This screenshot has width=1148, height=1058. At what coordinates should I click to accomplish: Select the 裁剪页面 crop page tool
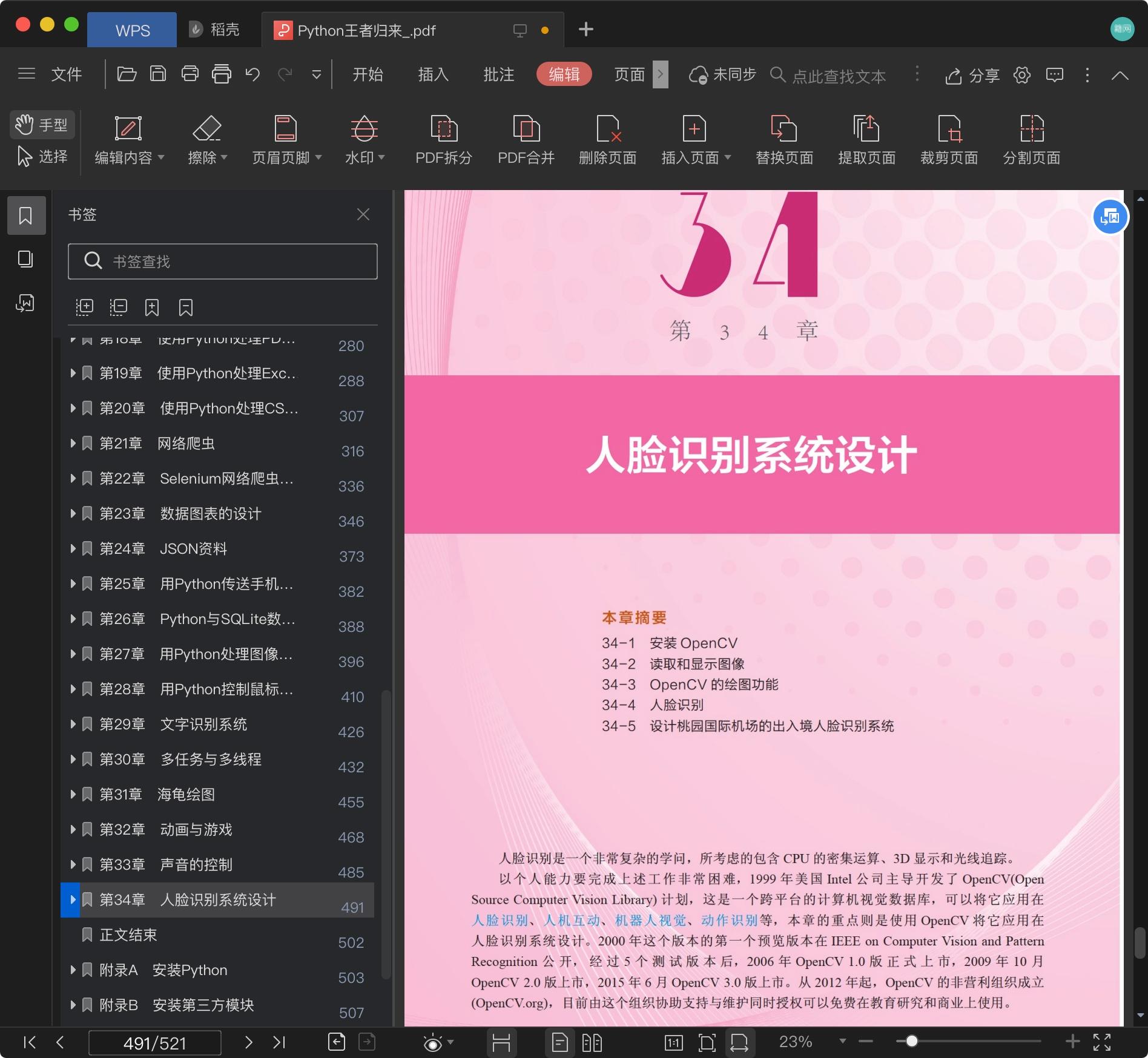(949, 140)
